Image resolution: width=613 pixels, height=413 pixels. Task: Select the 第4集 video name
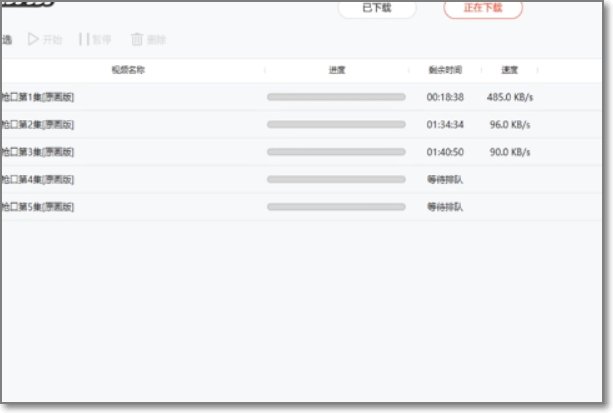pyautogui.click(x=38, y=180)
